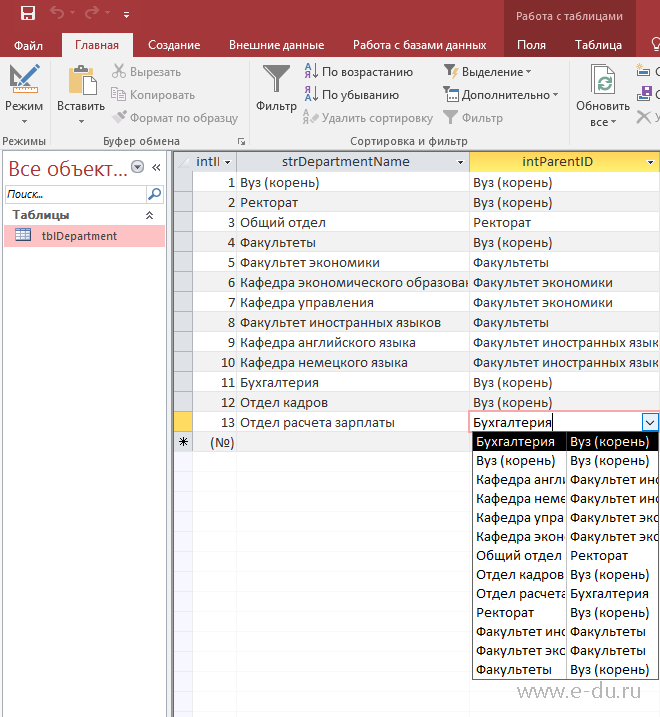Paste with the Вставить clipboard icon
Screen dimensions: 660x717
coord(81,80)
